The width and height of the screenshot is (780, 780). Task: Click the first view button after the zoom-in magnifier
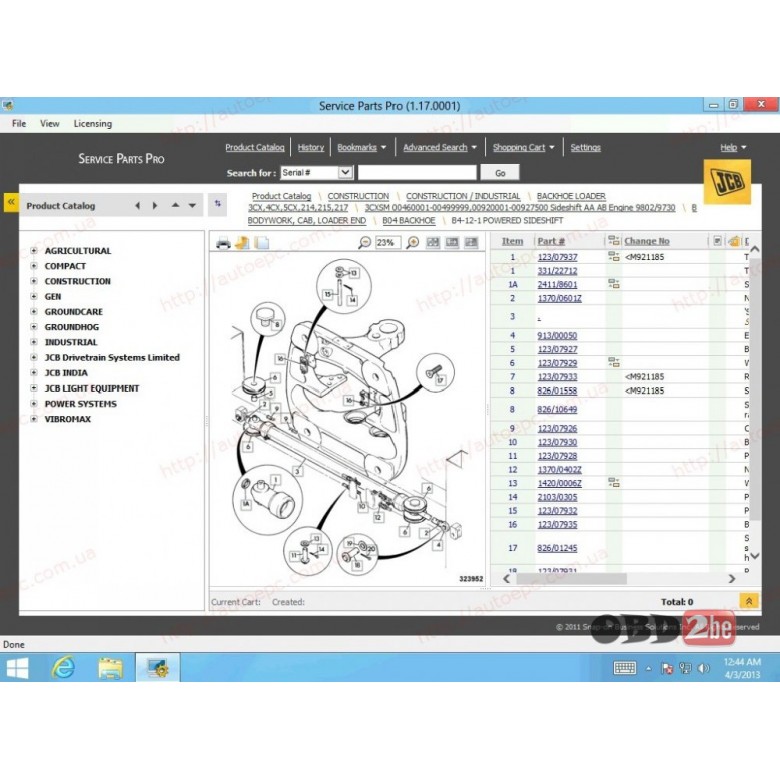click(x=433, y=242)
